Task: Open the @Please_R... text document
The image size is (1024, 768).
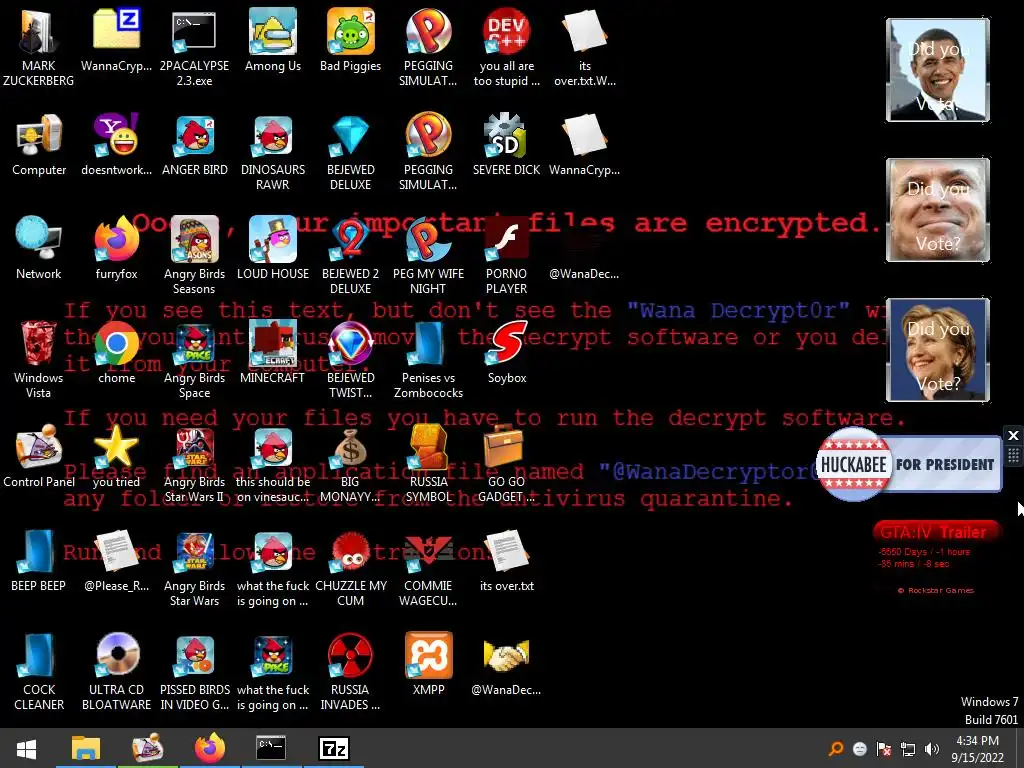Action: [116, 560]
